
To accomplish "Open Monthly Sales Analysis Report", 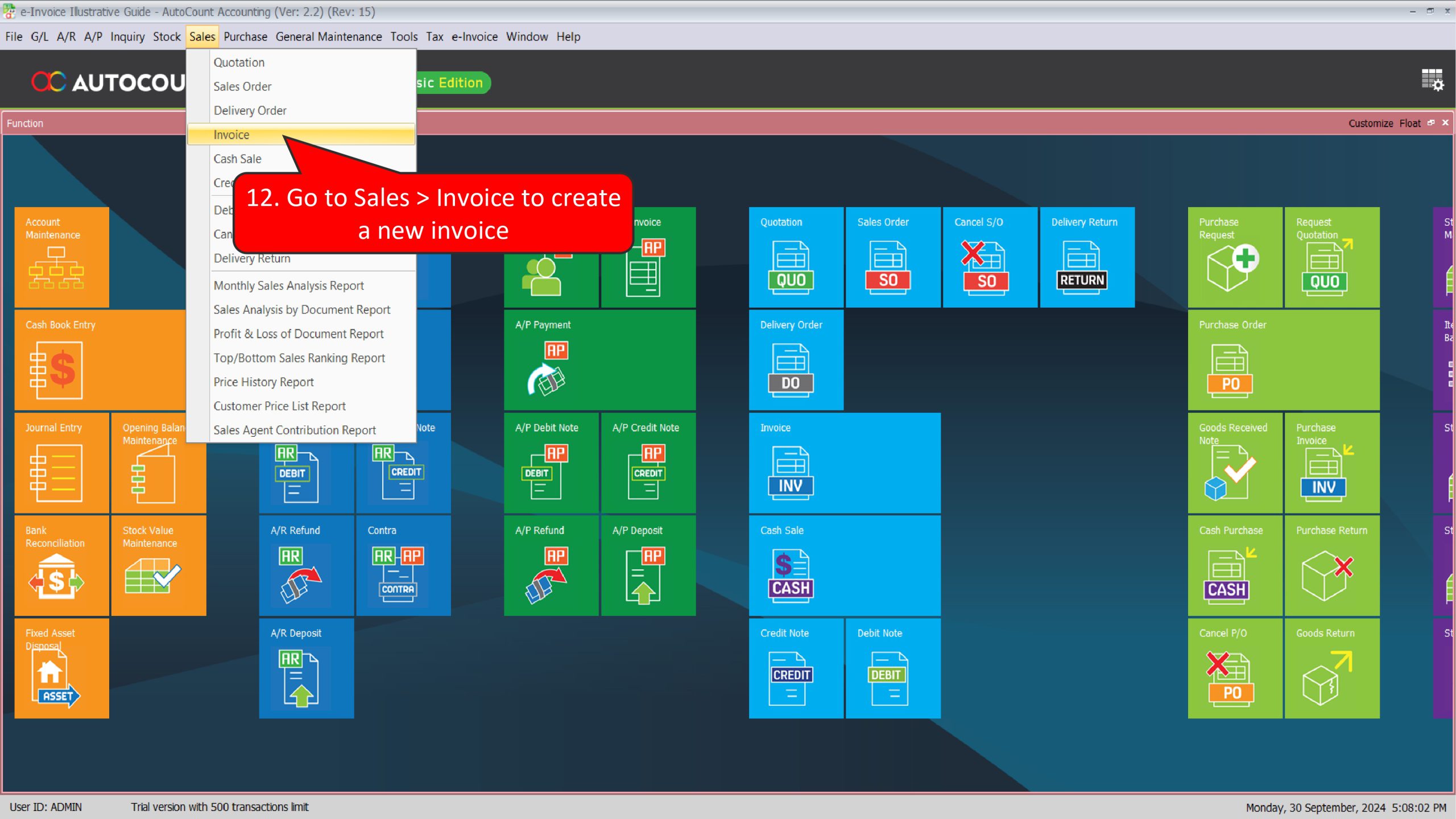I will [x=301, y=286].
